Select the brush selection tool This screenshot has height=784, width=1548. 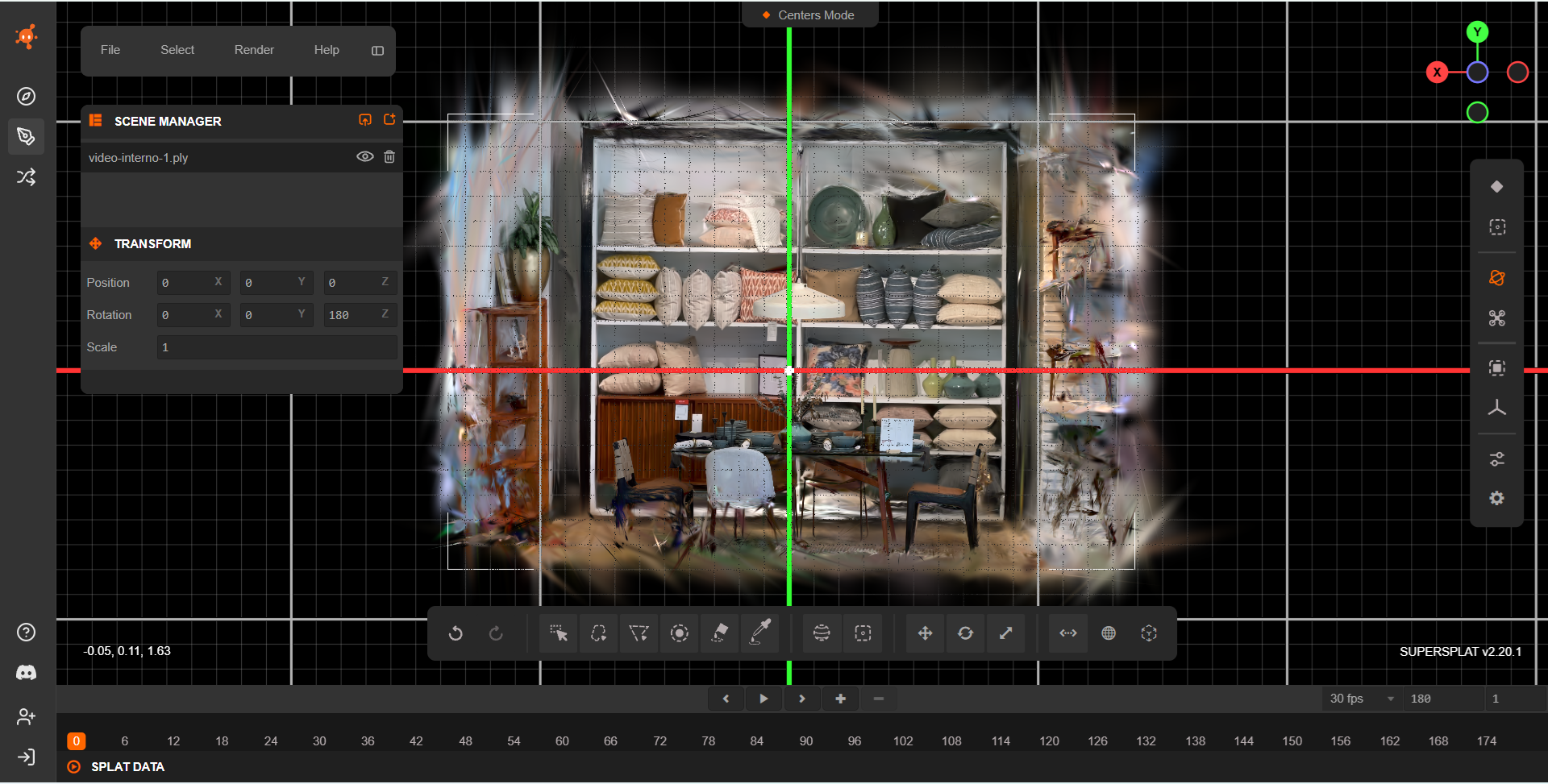[679, 634]
